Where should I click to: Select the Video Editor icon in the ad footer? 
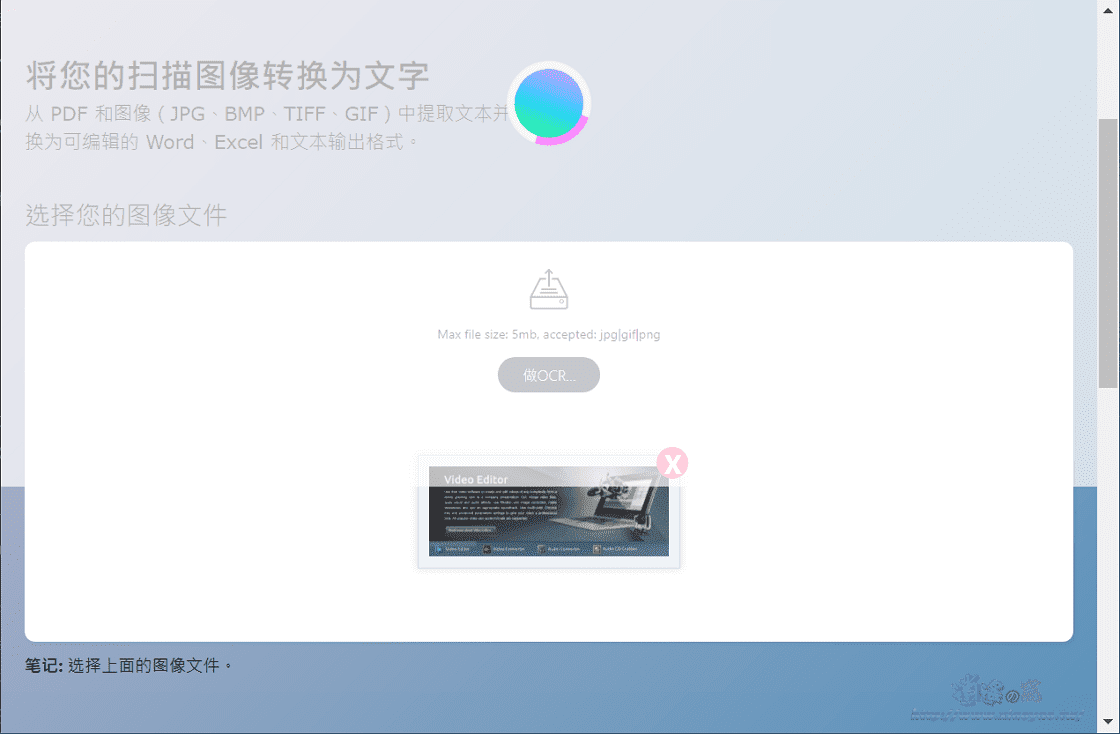pyautogui.click(x=439, y=549)
